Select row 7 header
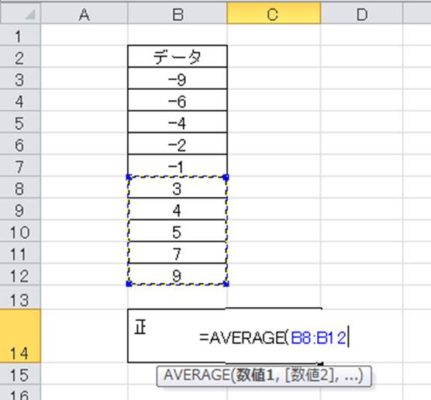Viewport: 431px width, 400px height. (x=20, y=166)
